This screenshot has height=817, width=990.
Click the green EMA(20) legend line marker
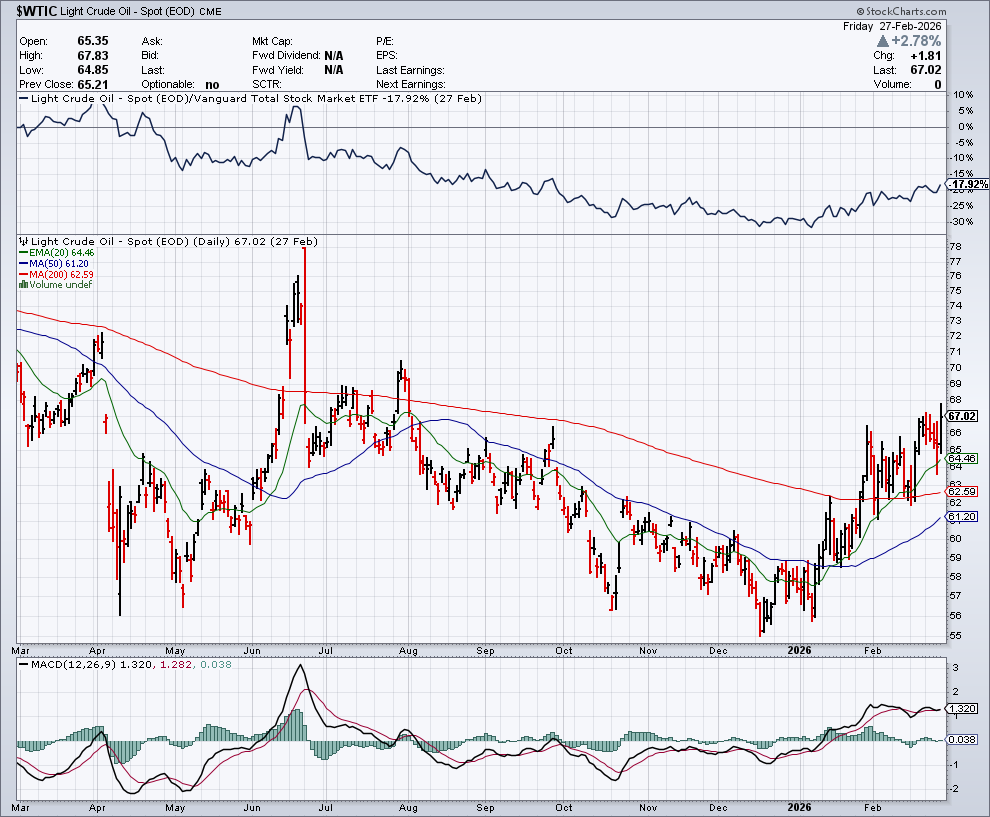(x=24, y=254)
